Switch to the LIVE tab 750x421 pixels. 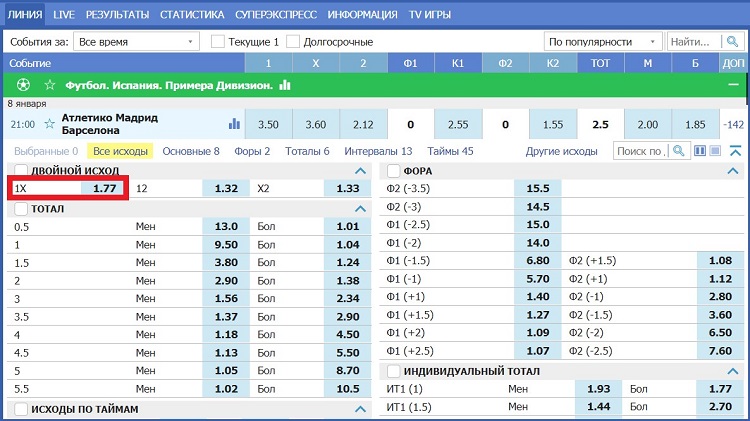pos(64,15)
